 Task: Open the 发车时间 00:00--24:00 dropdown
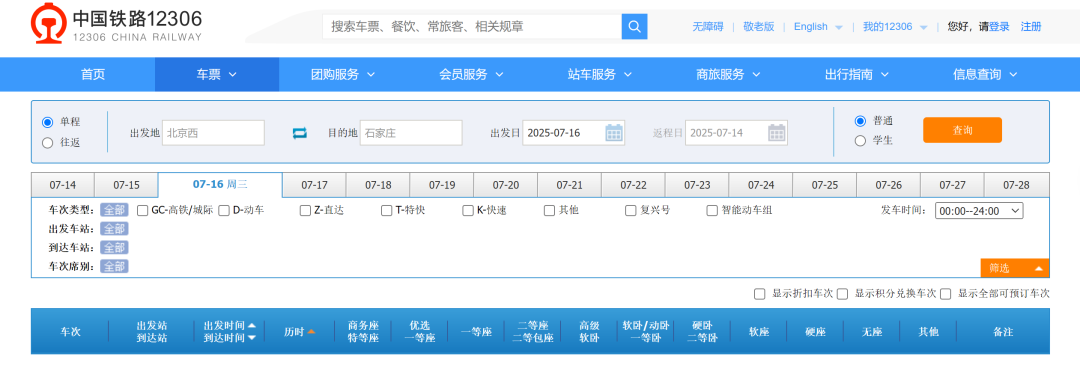[x=979, y=211]
